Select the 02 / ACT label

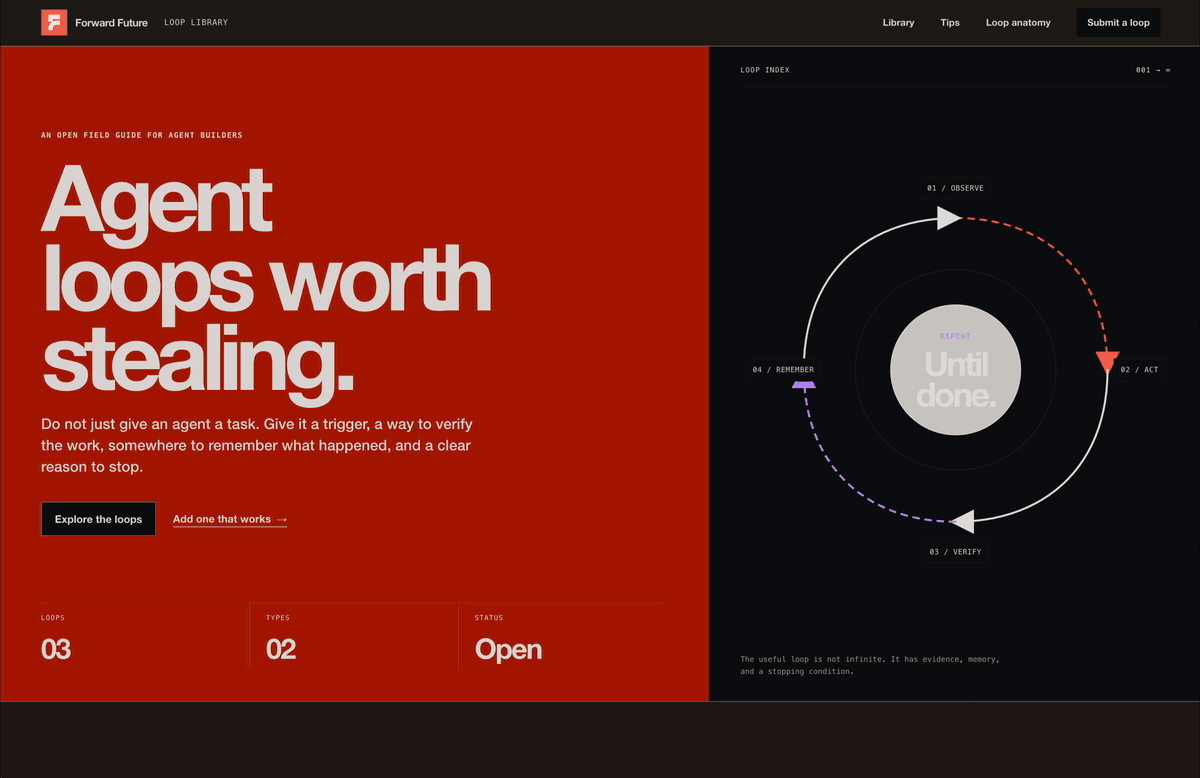1139,370
